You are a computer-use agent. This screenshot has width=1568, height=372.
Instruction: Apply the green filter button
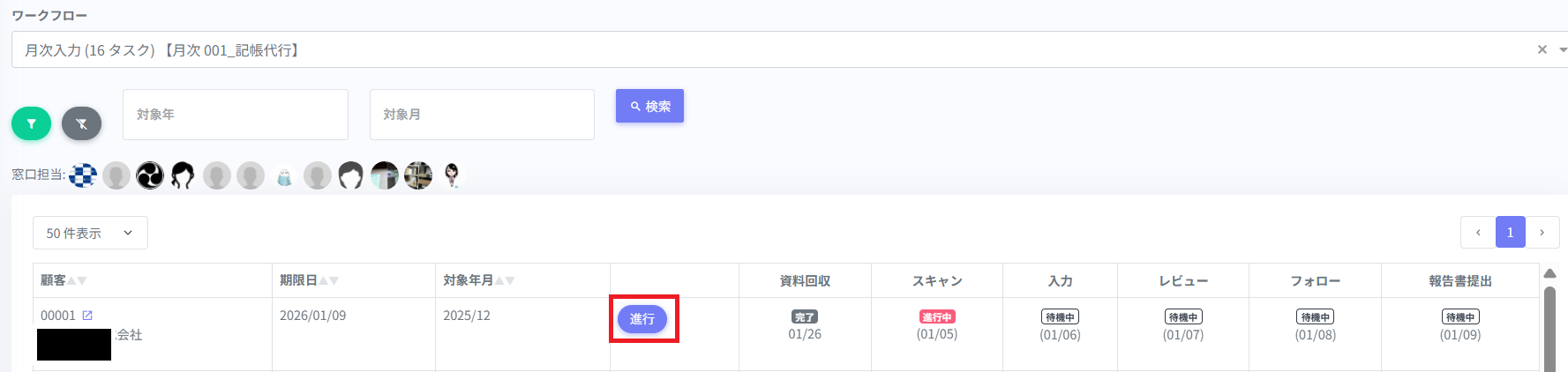[x=31, y=123]
